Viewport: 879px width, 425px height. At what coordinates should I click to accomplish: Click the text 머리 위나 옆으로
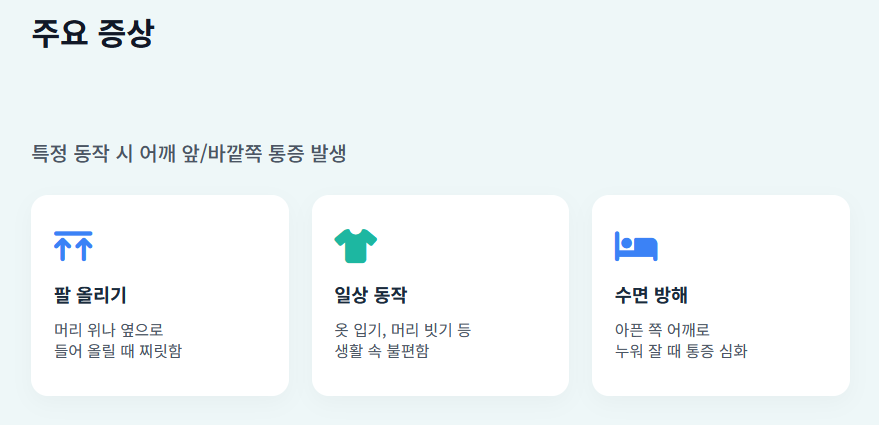[109, 330]
